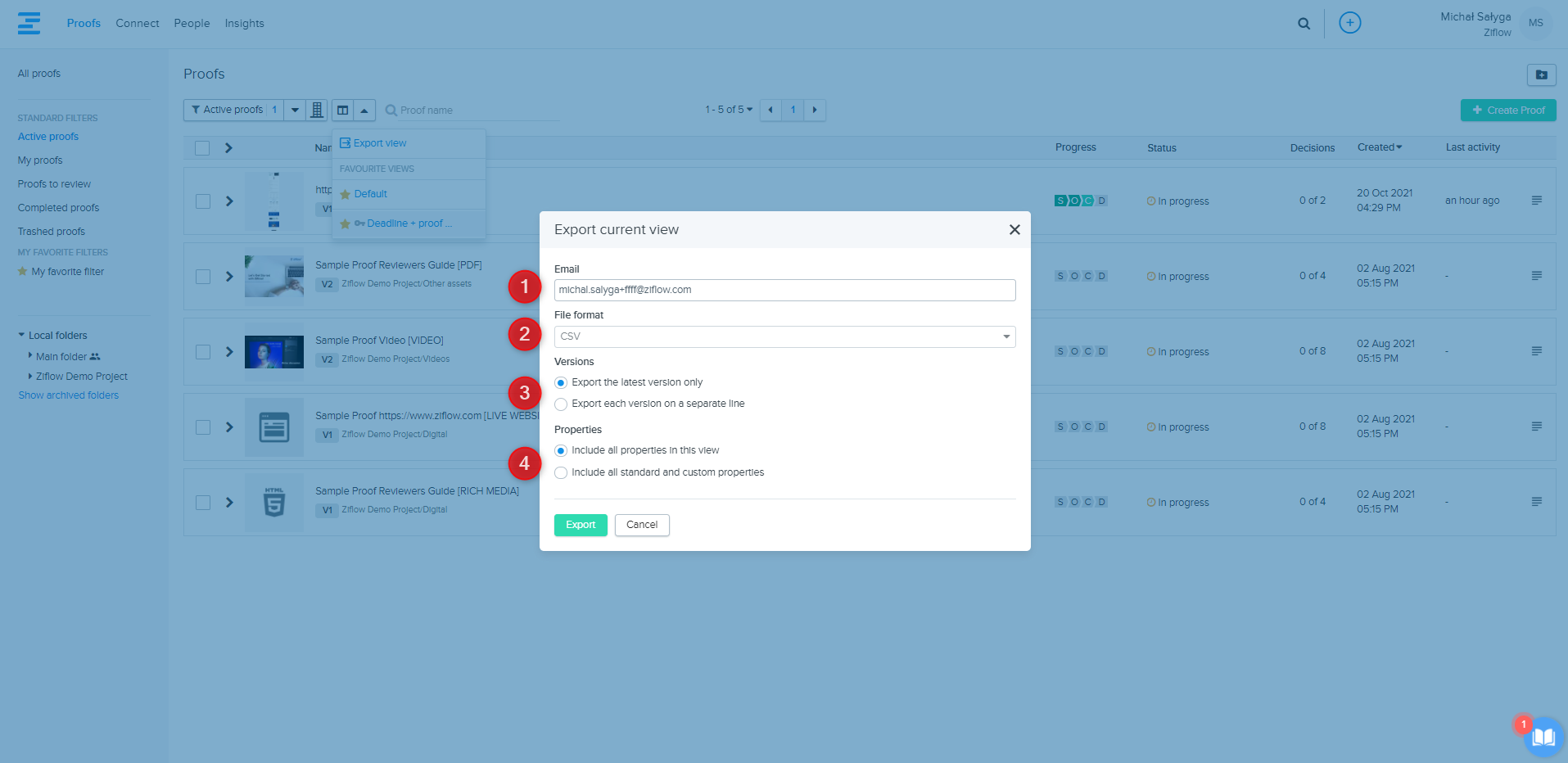Image resolution: width=1568 pixels, height=763 pixels.
Task: Click the search magnifier icon in header
Action: [x=1304, y=24]
